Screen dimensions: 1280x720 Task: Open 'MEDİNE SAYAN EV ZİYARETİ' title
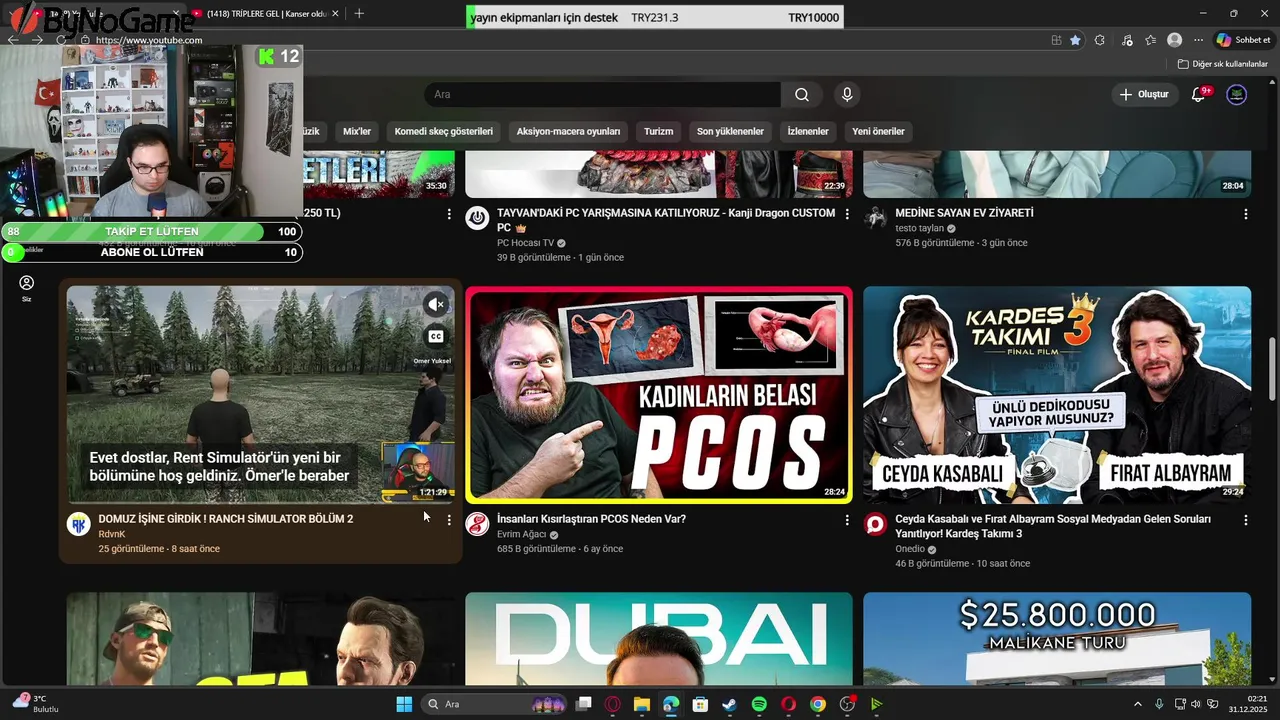coord(964,213)
